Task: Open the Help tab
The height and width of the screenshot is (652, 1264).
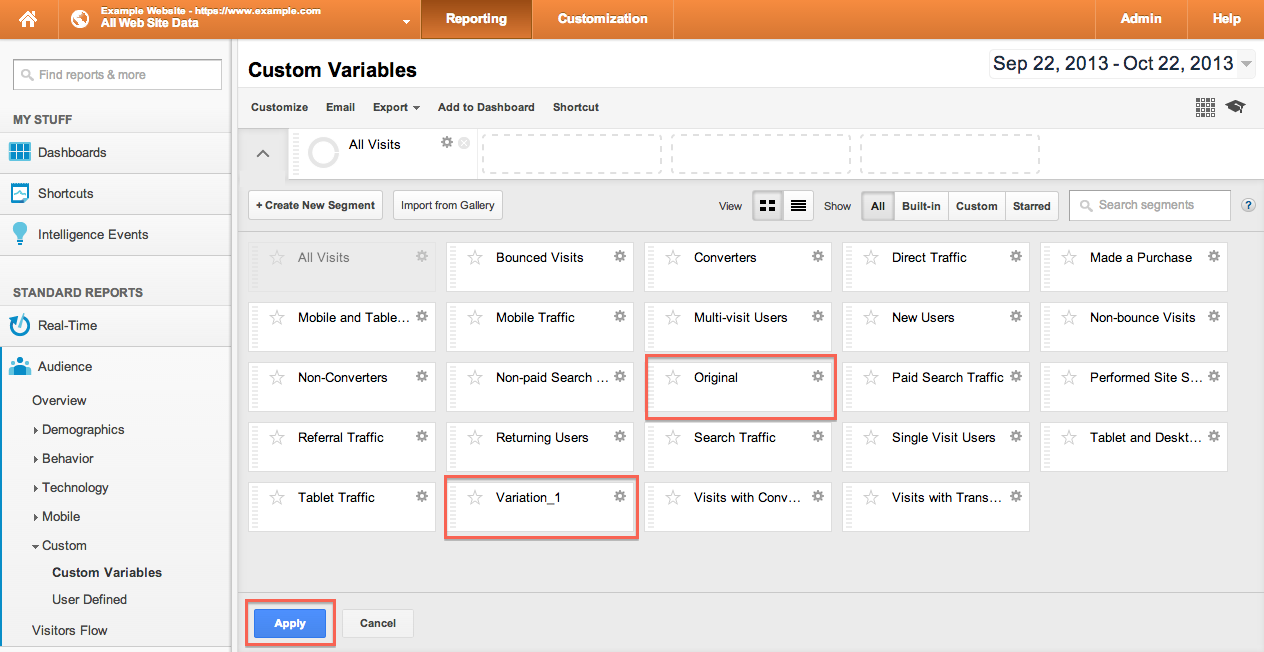Action: pos(1226,19)
